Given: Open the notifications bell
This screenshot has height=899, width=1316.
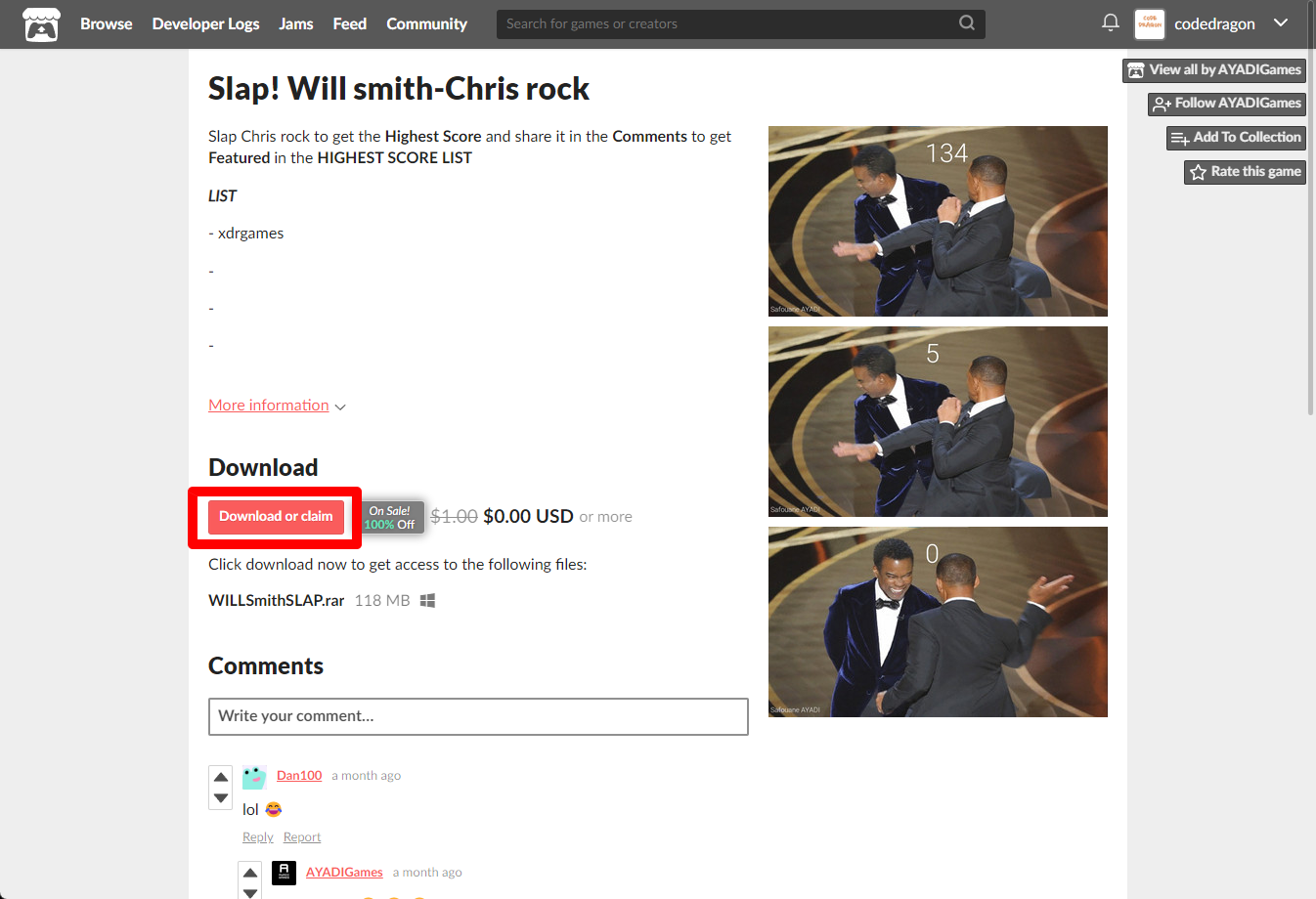Looking at the screenshot, I should [x=1110, y=22].
